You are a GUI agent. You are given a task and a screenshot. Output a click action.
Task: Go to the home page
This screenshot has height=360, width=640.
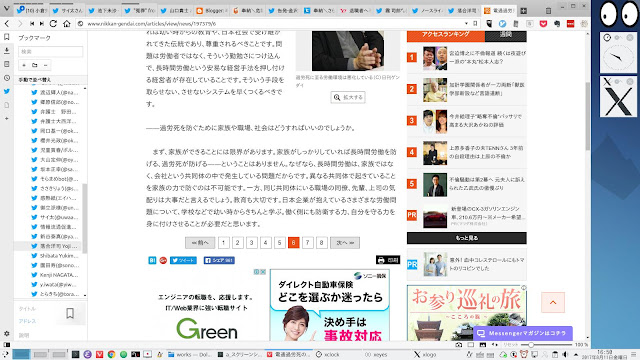point(67,24)
